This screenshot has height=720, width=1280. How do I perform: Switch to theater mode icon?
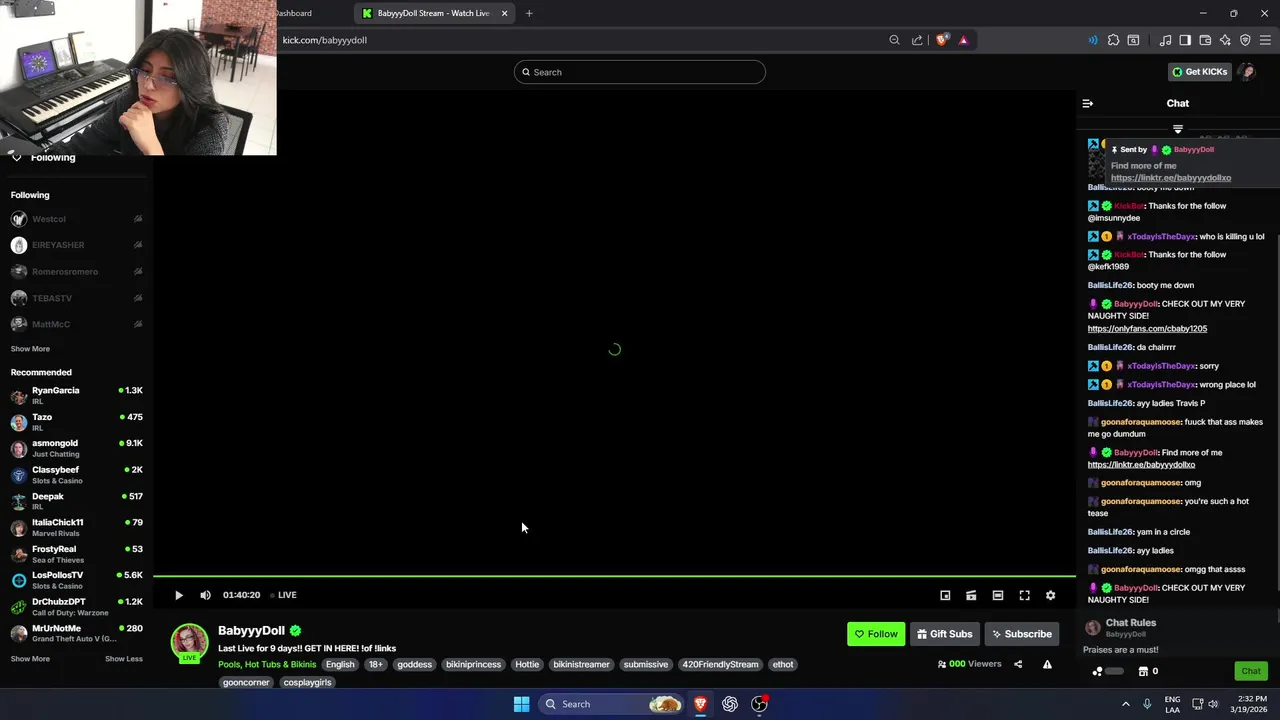click(x=998, y=595)
